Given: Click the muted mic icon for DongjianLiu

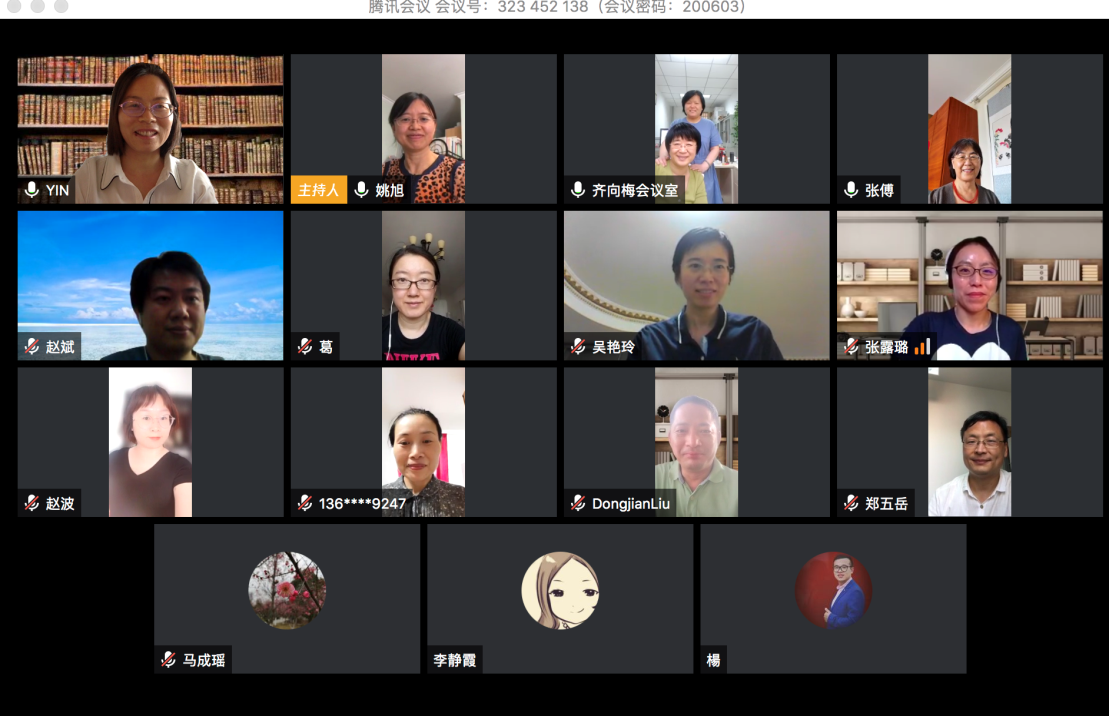Looking at the screenshot, I should click(x=578, y=502).
